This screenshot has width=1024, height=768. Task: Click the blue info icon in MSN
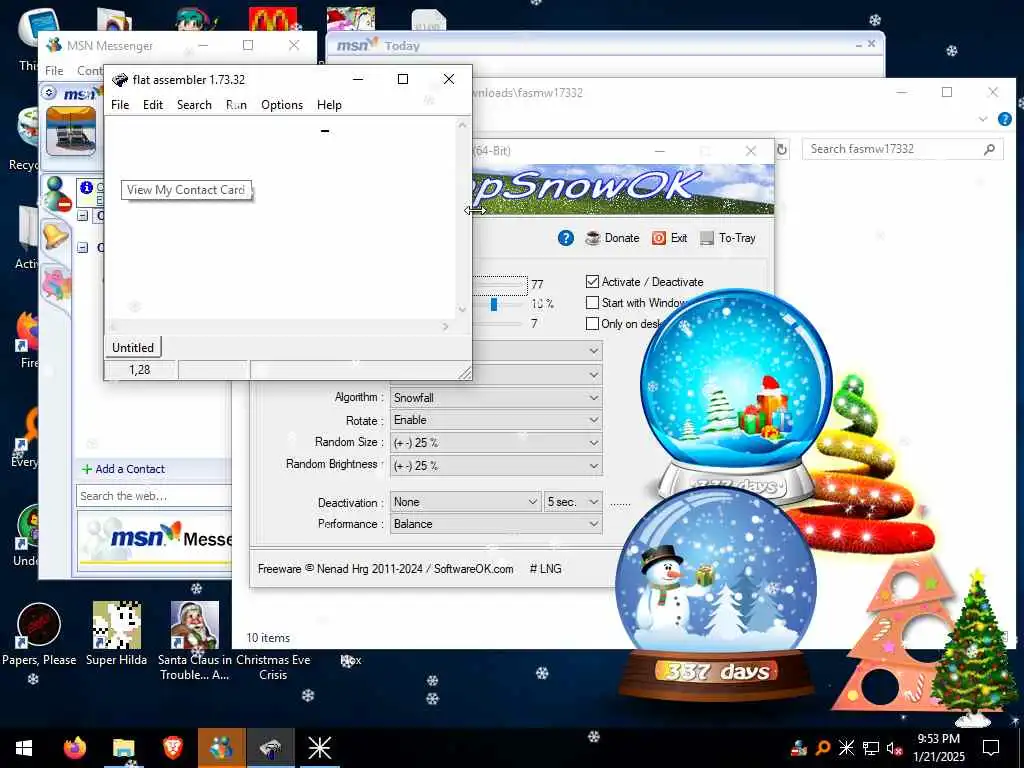[86, 187]
